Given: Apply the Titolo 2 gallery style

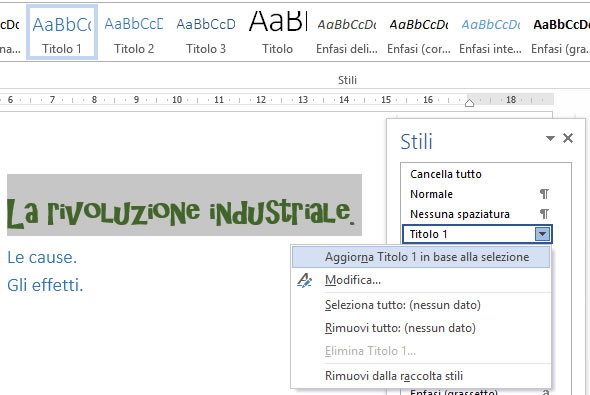Looking at the screenshot, I should (x=134, y=32).
